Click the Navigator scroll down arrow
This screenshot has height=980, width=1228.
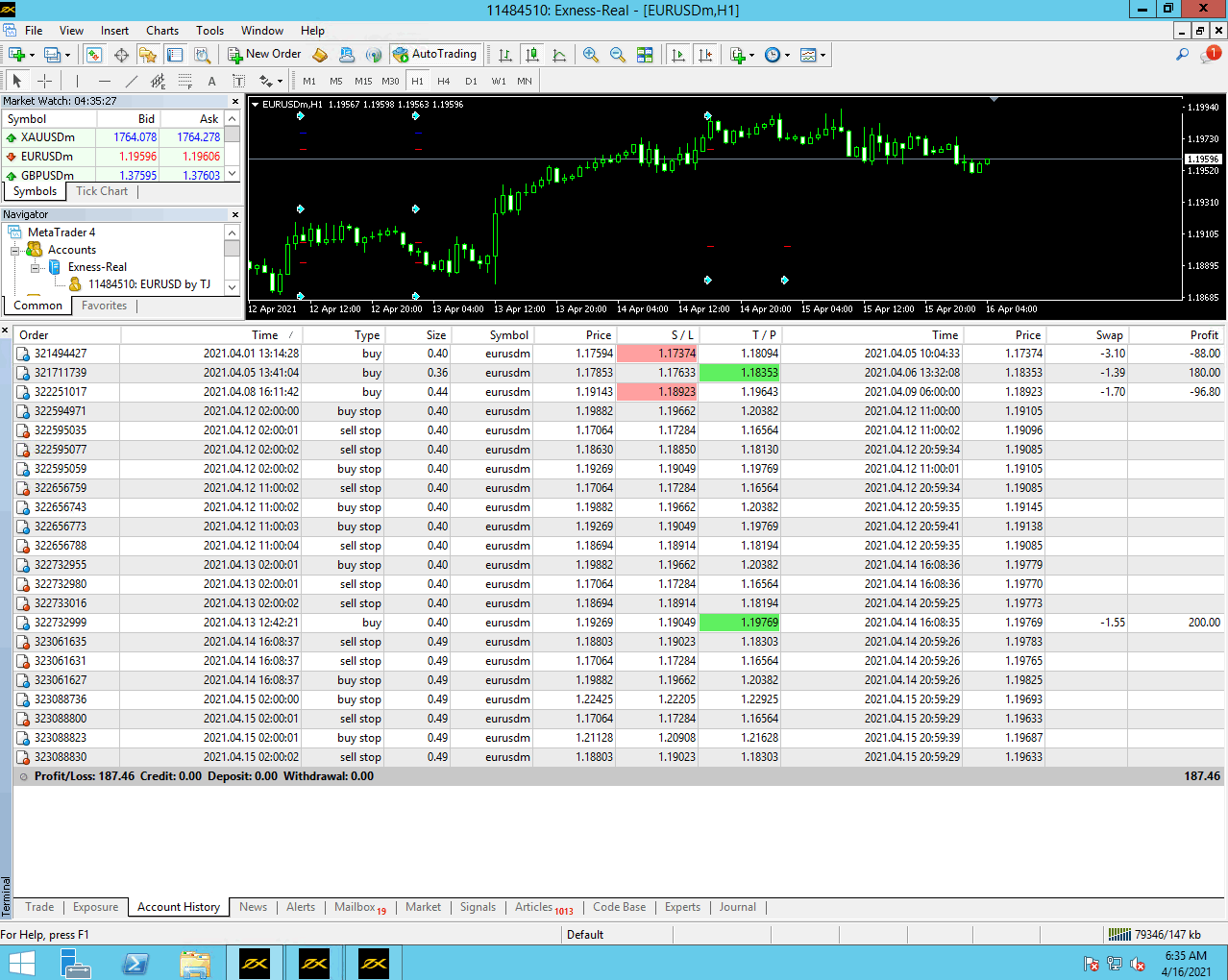(232, 287)
